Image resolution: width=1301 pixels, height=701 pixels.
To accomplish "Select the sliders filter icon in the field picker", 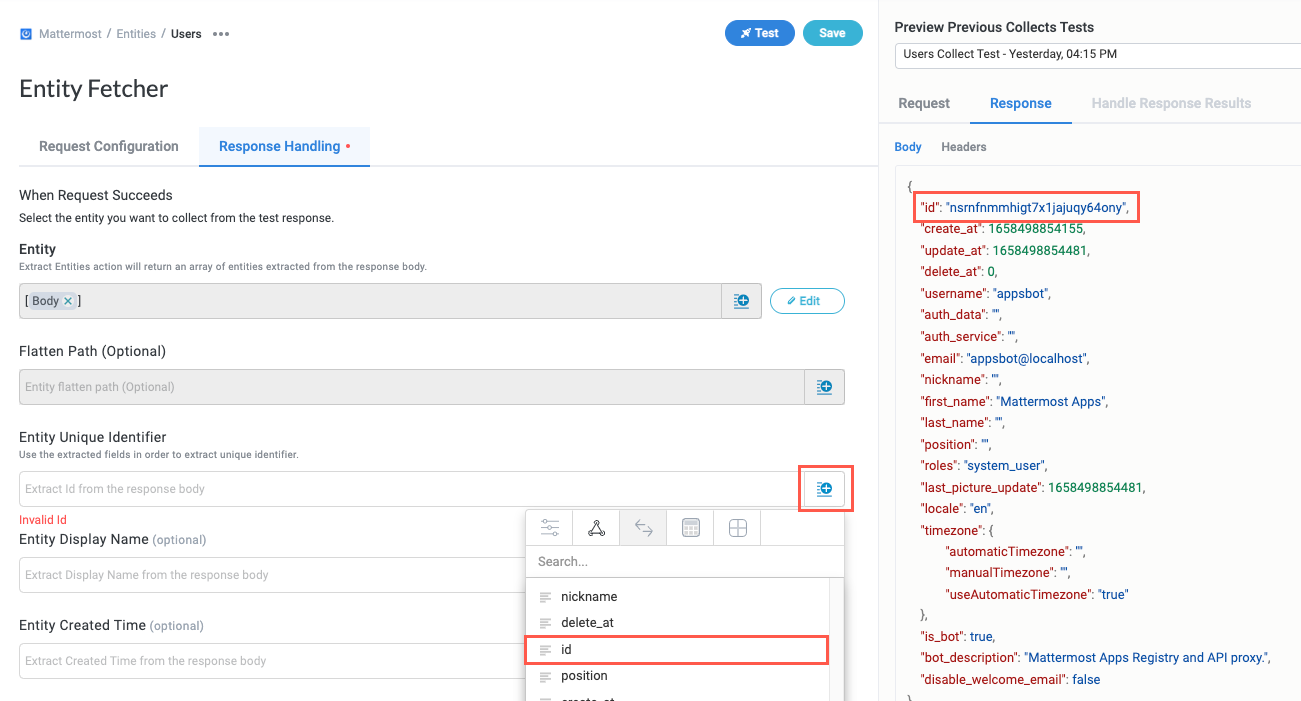I will point(549,527).
